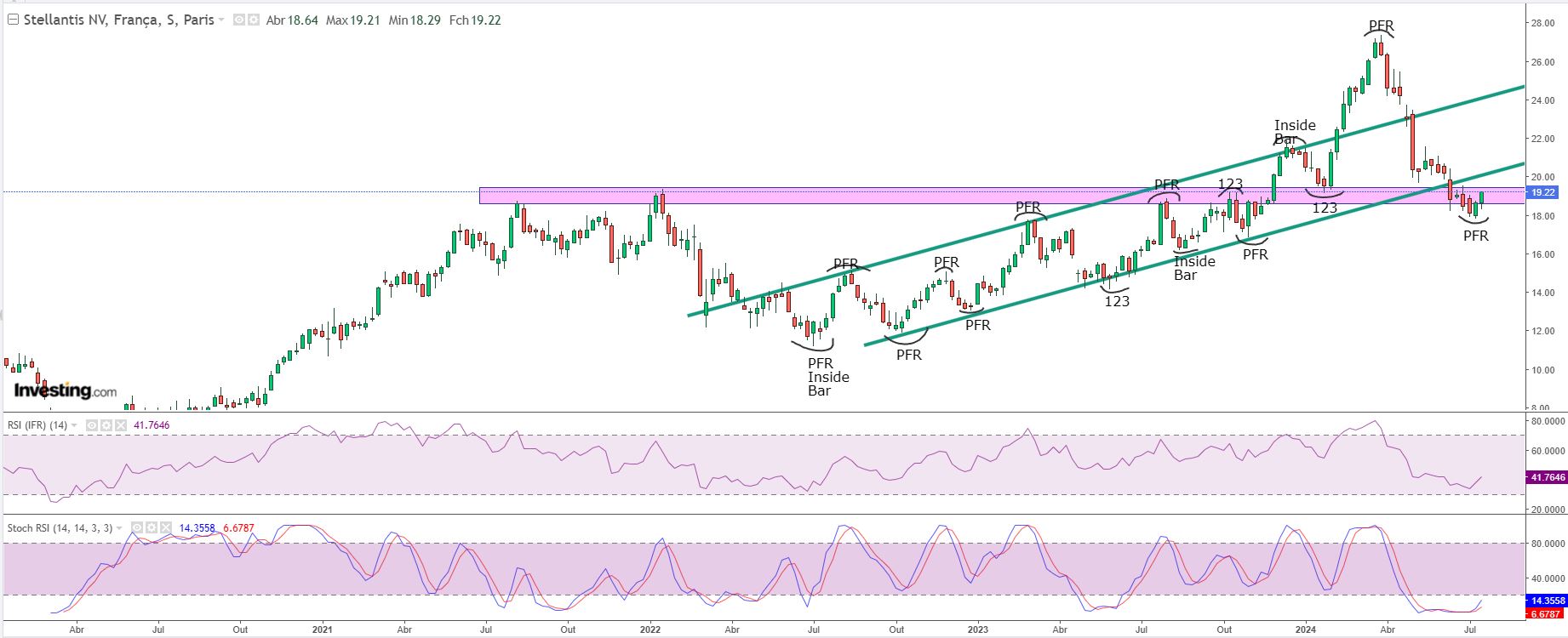The image size is (1568, 638).
Task: Click the Stoch RSI (14, 14, 3, 3) label
Action: pos(60,528)
